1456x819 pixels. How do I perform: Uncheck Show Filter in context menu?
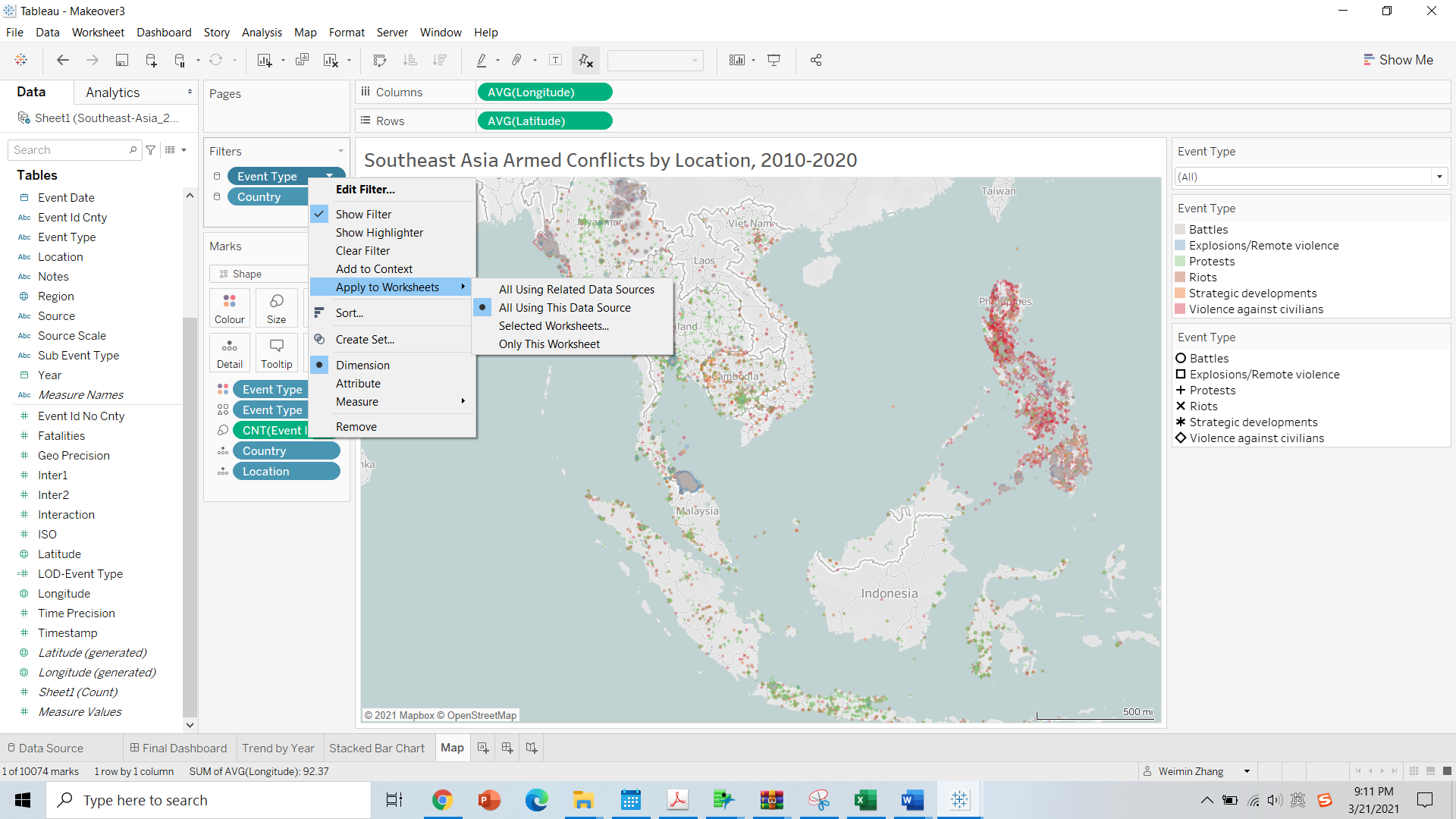pos(363,215)
